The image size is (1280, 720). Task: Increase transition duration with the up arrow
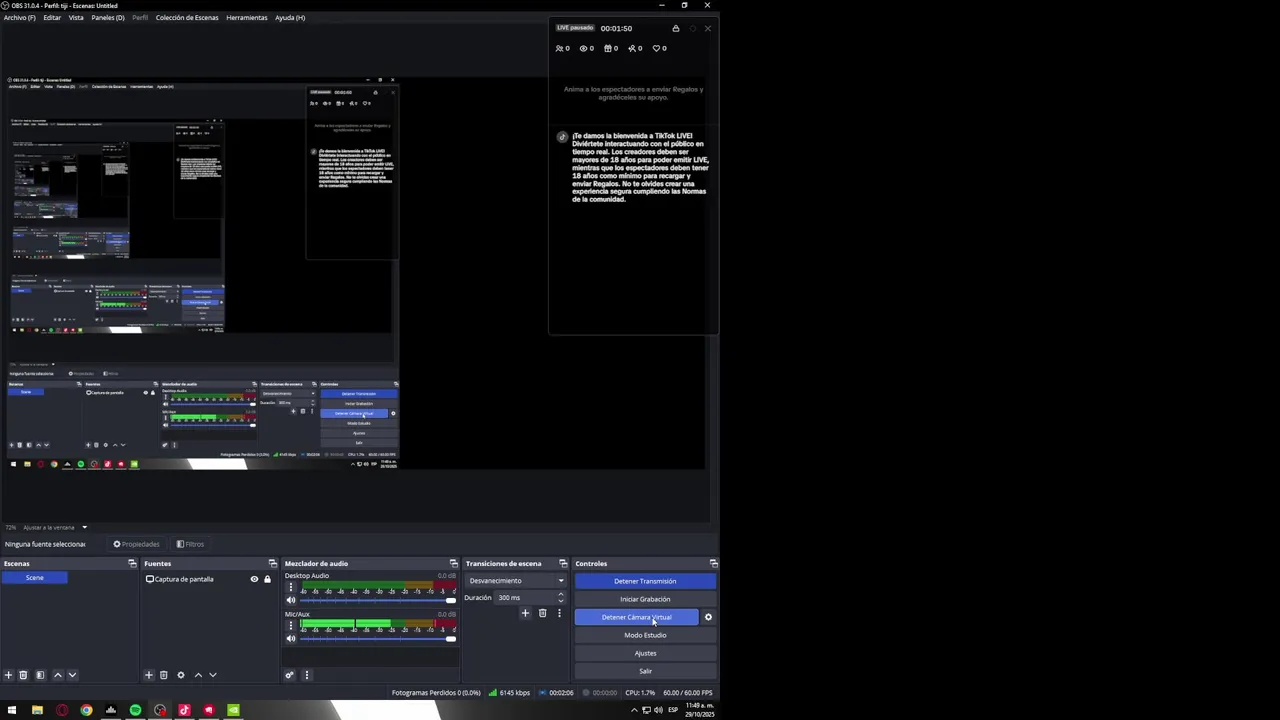[x=560, y=594]
